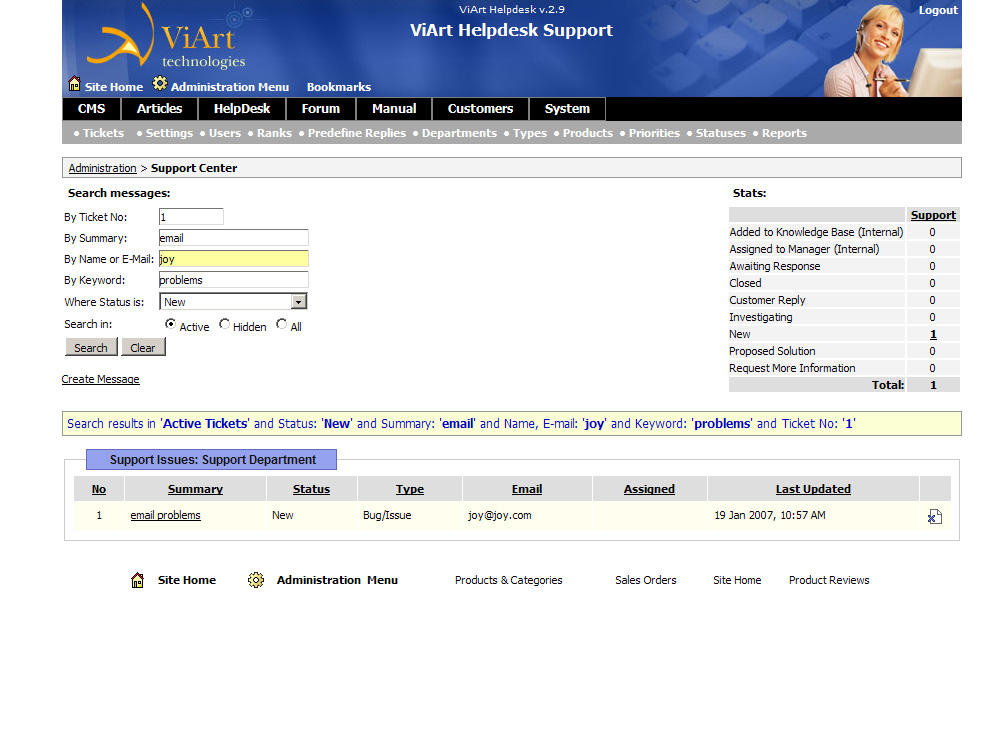Open Product Reviews footer link
The image size is (1007, 735).
[829, 580]
